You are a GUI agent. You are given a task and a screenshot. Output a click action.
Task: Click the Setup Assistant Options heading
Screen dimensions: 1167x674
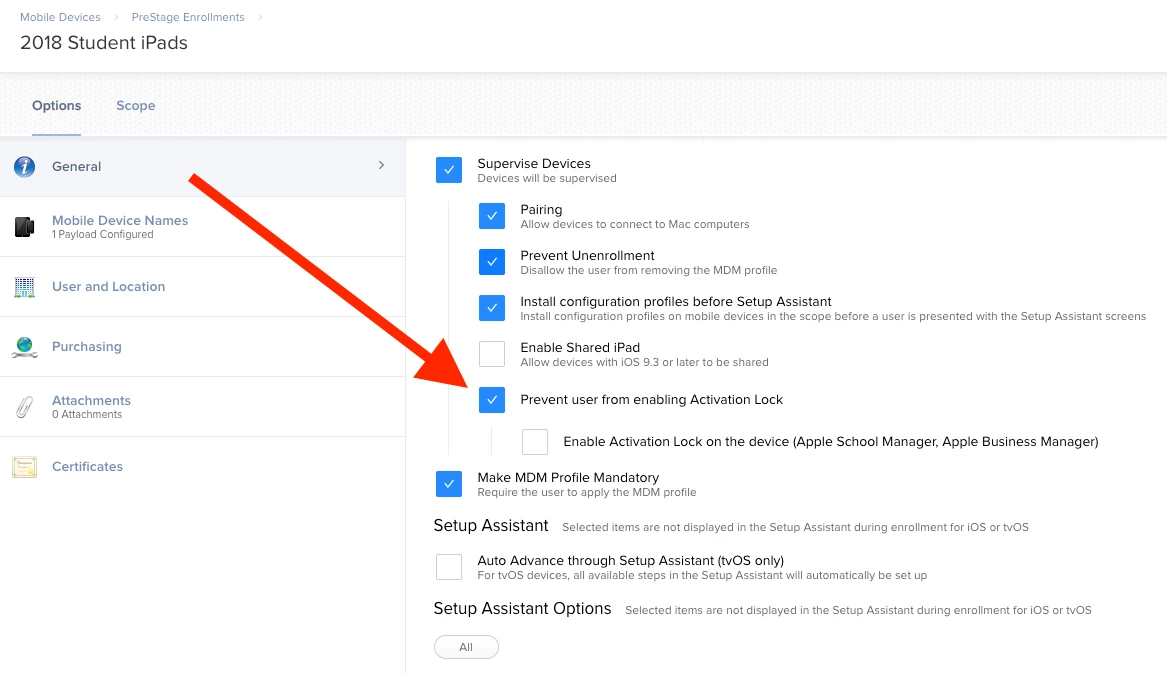pos(522,609)
